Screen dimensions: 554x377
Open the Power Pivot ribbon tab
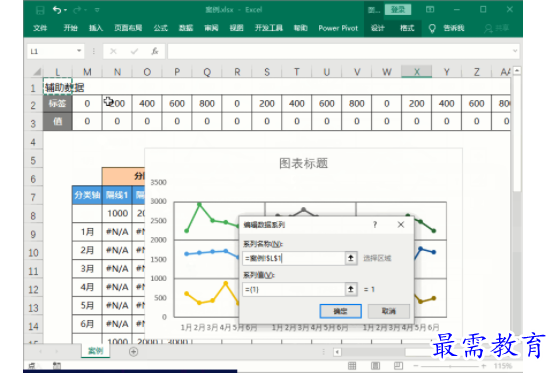coord(338,28)
